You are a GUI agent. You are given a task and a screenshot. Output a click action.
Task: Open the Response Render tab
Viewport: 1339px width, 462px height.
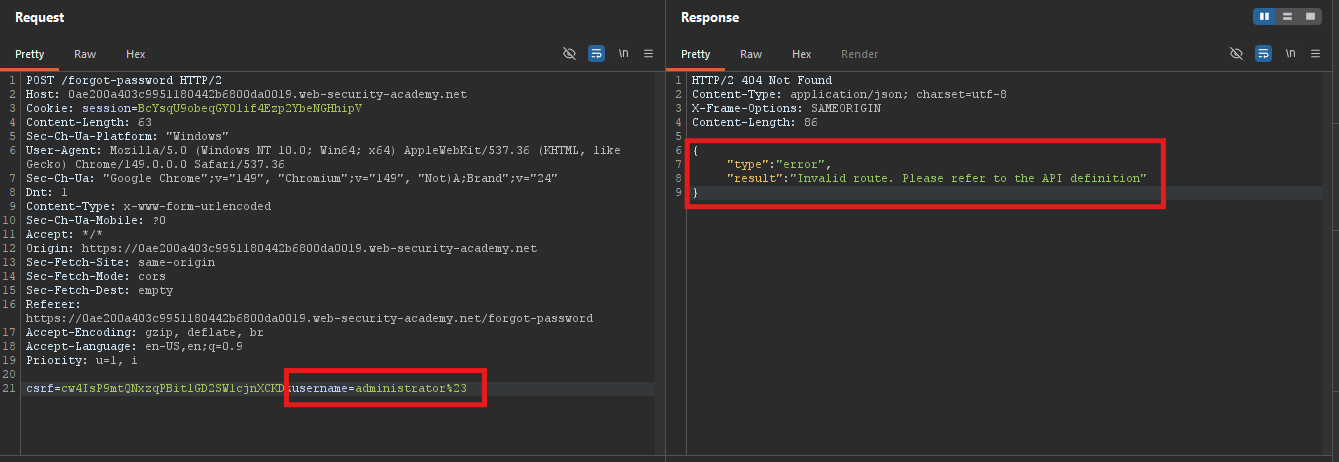(x=860, y=54)
